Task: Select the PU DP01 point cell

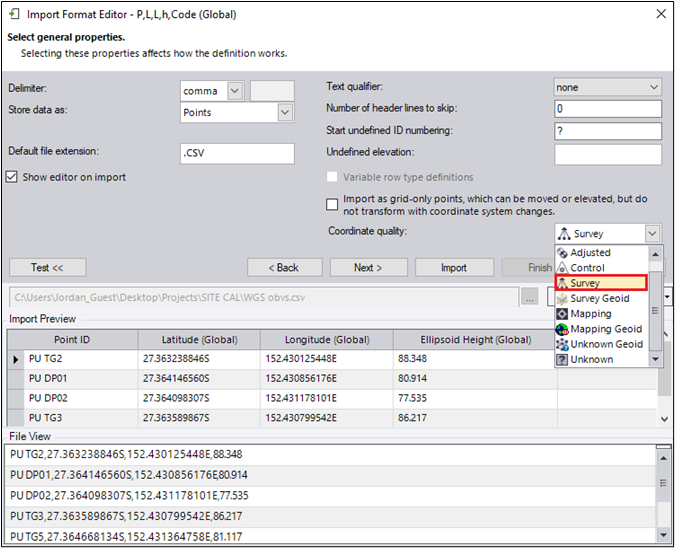Action: 81,378
